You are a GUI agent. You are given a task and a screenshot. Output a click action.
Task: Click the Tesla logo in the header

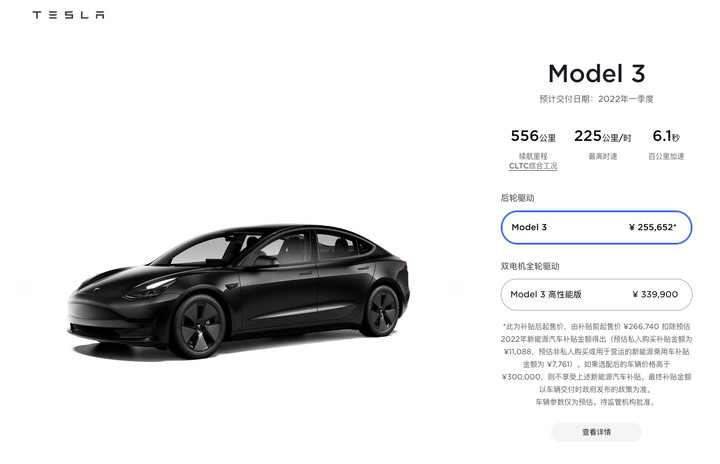pos(68,15)
